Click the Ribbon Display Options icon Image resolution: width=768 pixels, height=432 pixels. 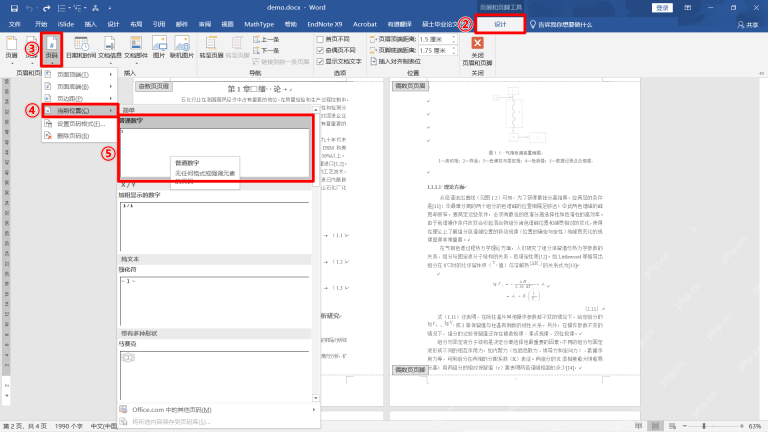tap(688, 8)
